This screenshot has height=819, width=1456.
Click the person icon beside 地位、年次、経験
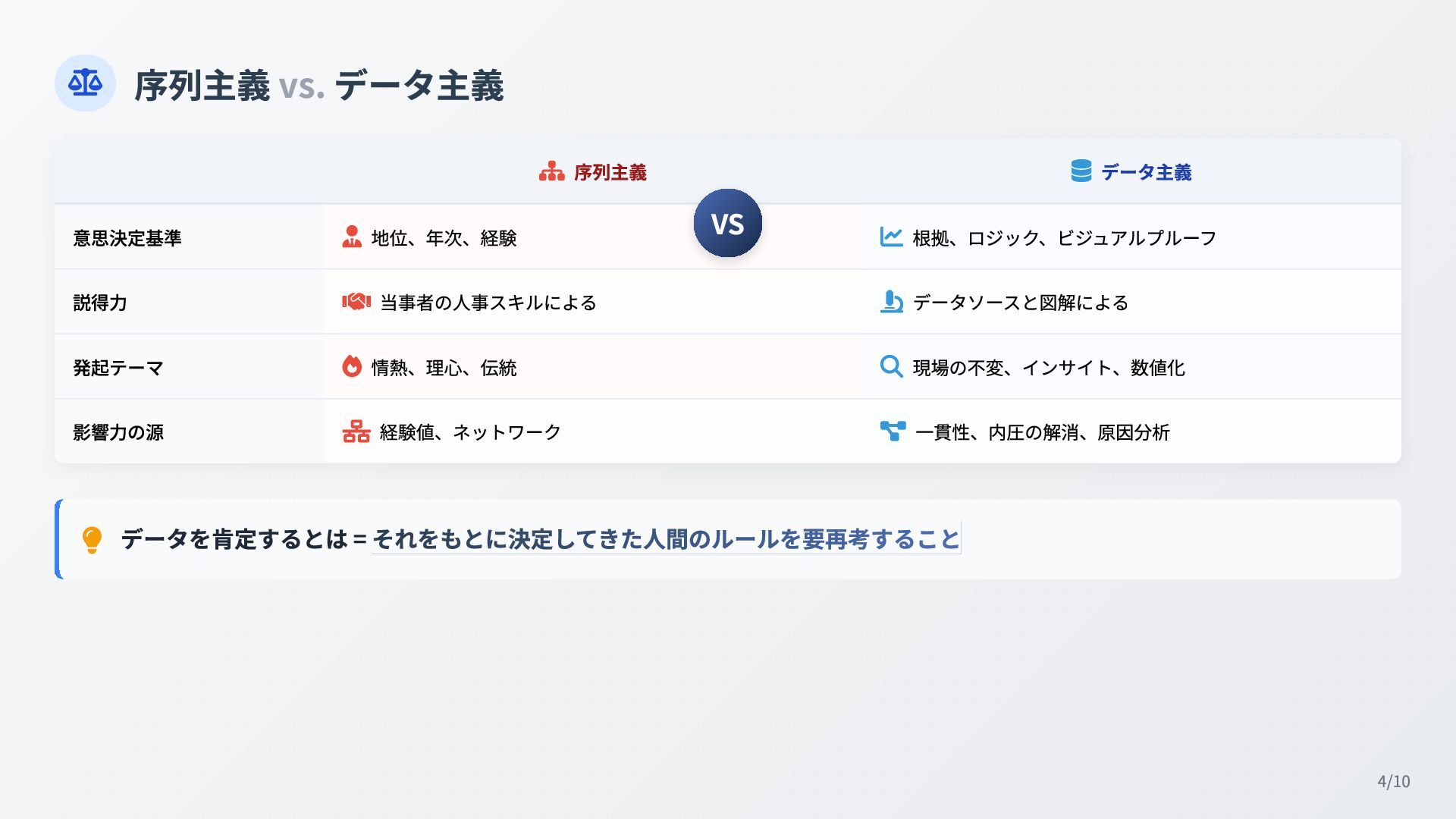click(x=352, y=237)
